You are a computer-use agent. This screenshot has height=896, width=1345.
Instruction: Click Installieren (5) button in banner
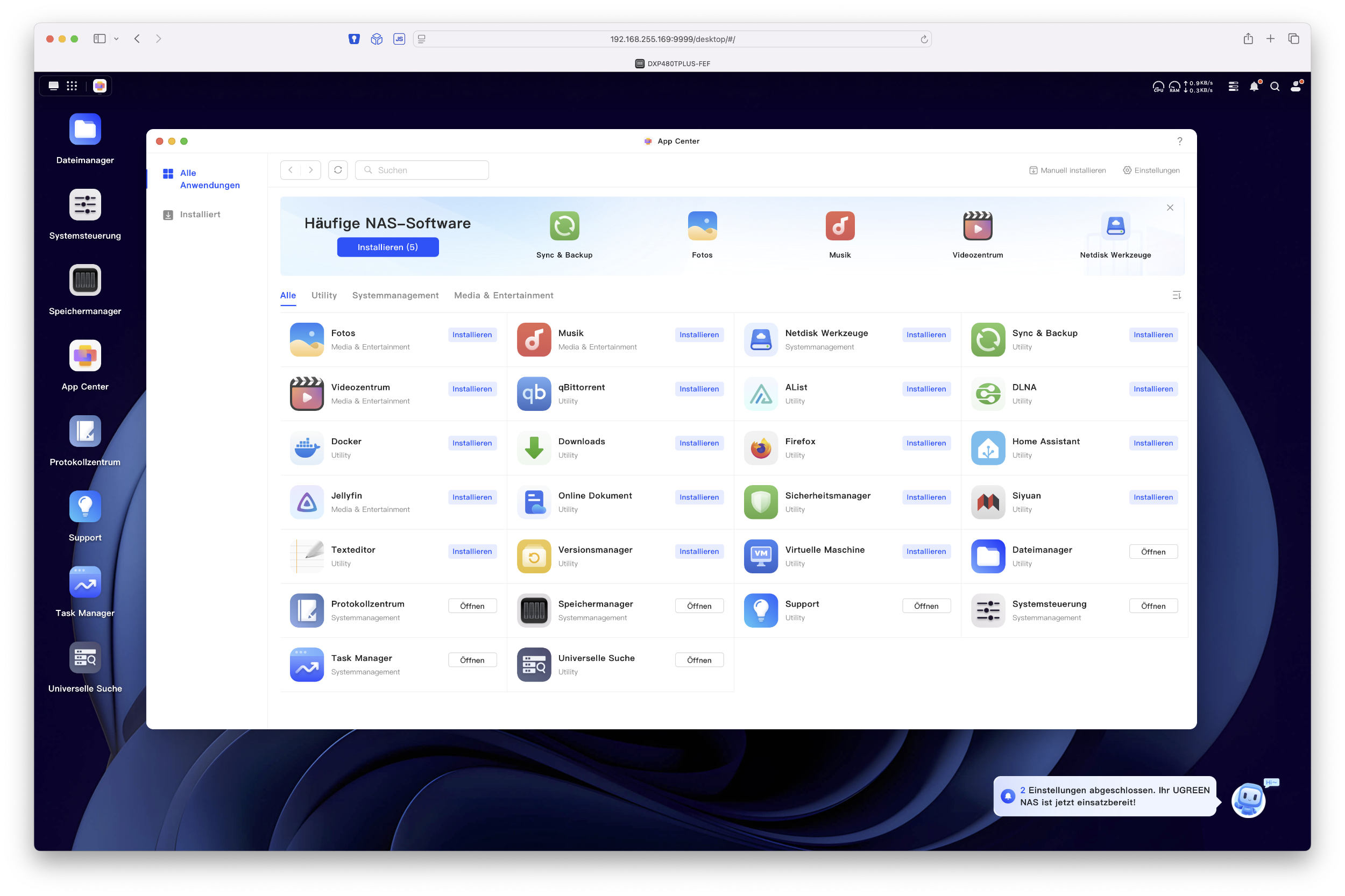point(387,247)
